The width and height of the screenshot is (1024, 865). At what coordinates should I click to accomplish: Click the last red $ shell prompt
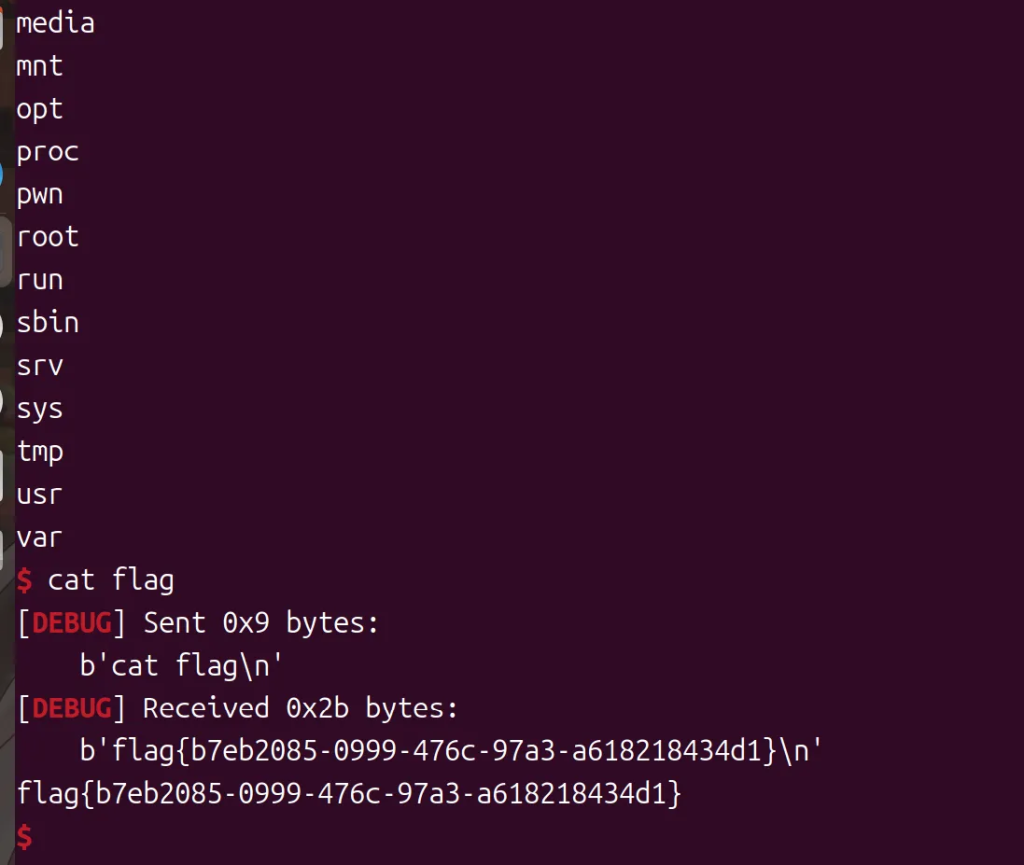pos(25,837)
